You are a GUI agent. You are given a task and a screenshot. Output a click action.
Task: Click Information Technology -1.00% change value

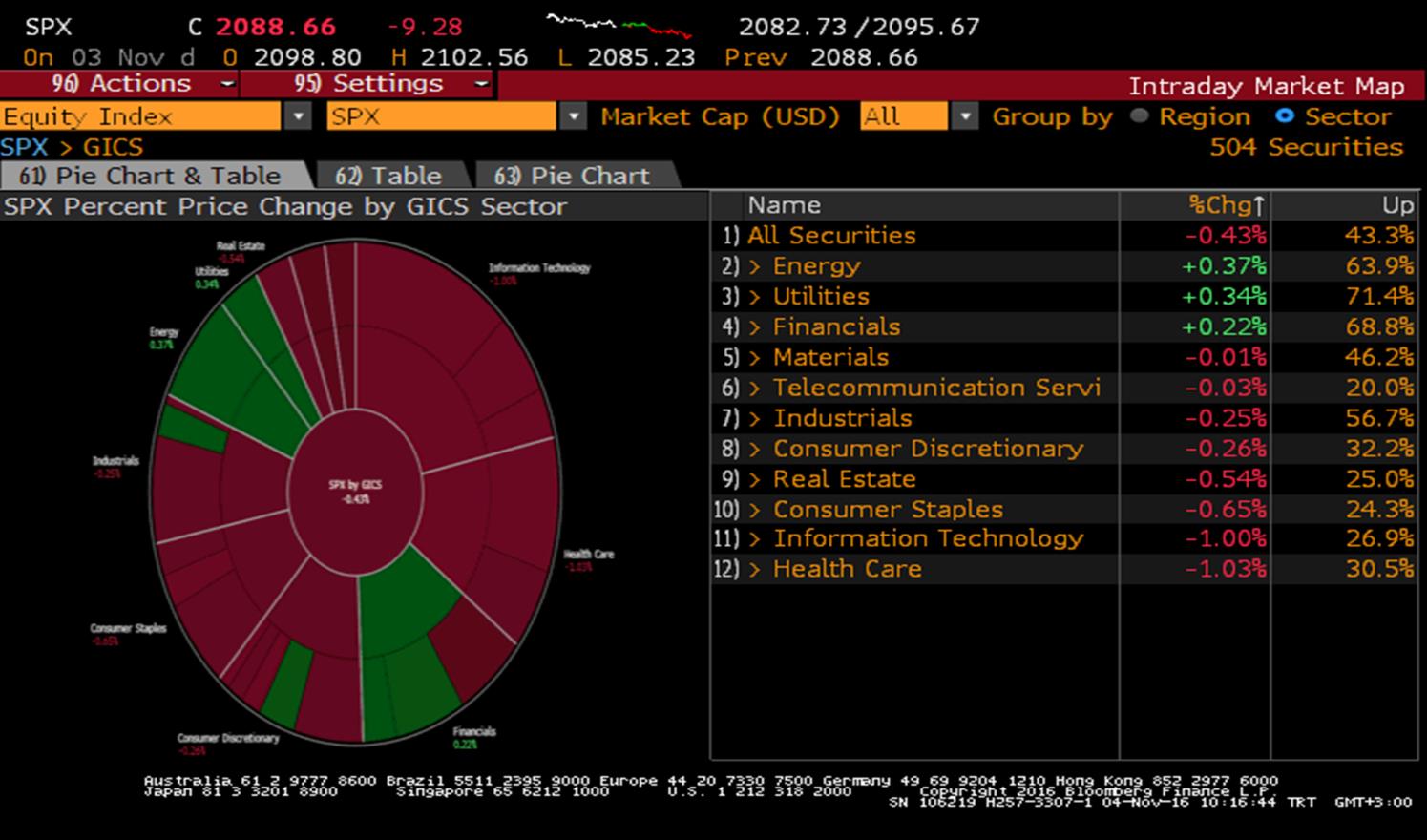click(1226, 538)
